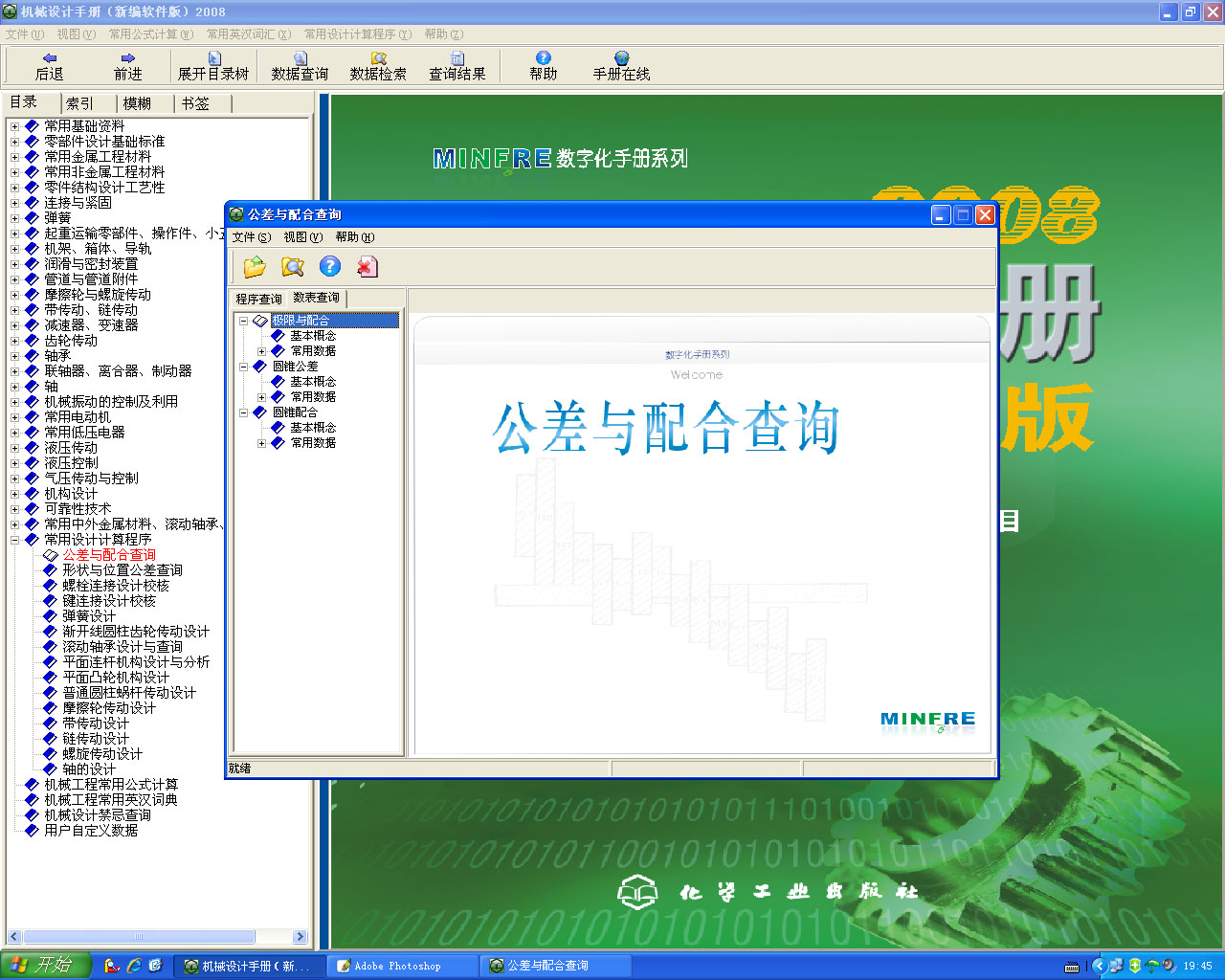This screenshot has width=1225, height=980.
Task: Click the red X exit icon in 公差与配合查询 toolbar
Action: (367, 267)
